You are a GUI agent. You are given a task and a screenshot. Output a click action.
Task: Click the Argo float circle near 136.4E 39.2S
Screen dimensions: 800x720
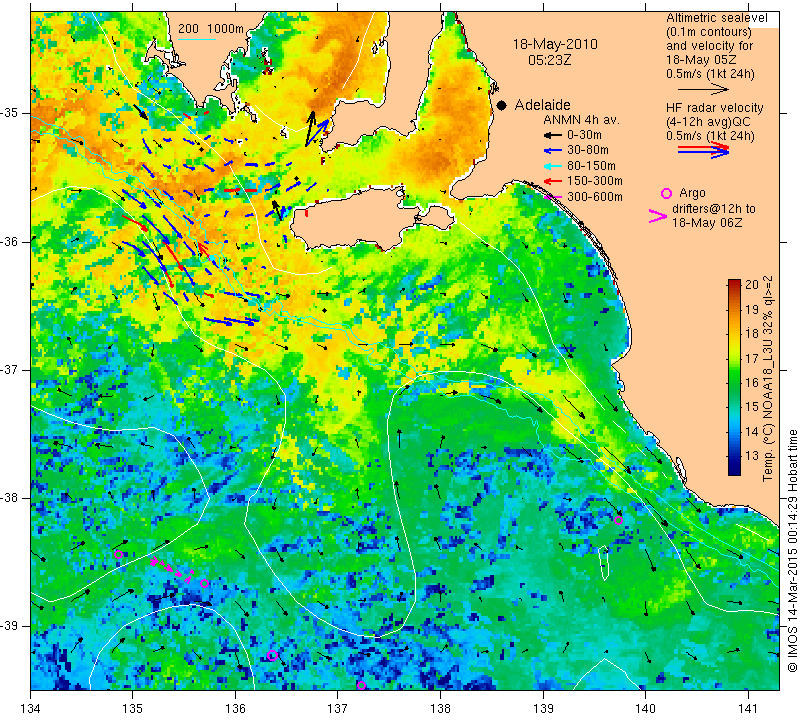pos(272,656)
